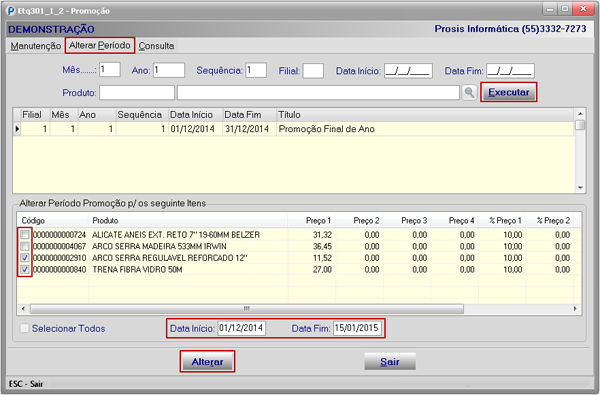Click the Sequência column header

tap(142, 115)
